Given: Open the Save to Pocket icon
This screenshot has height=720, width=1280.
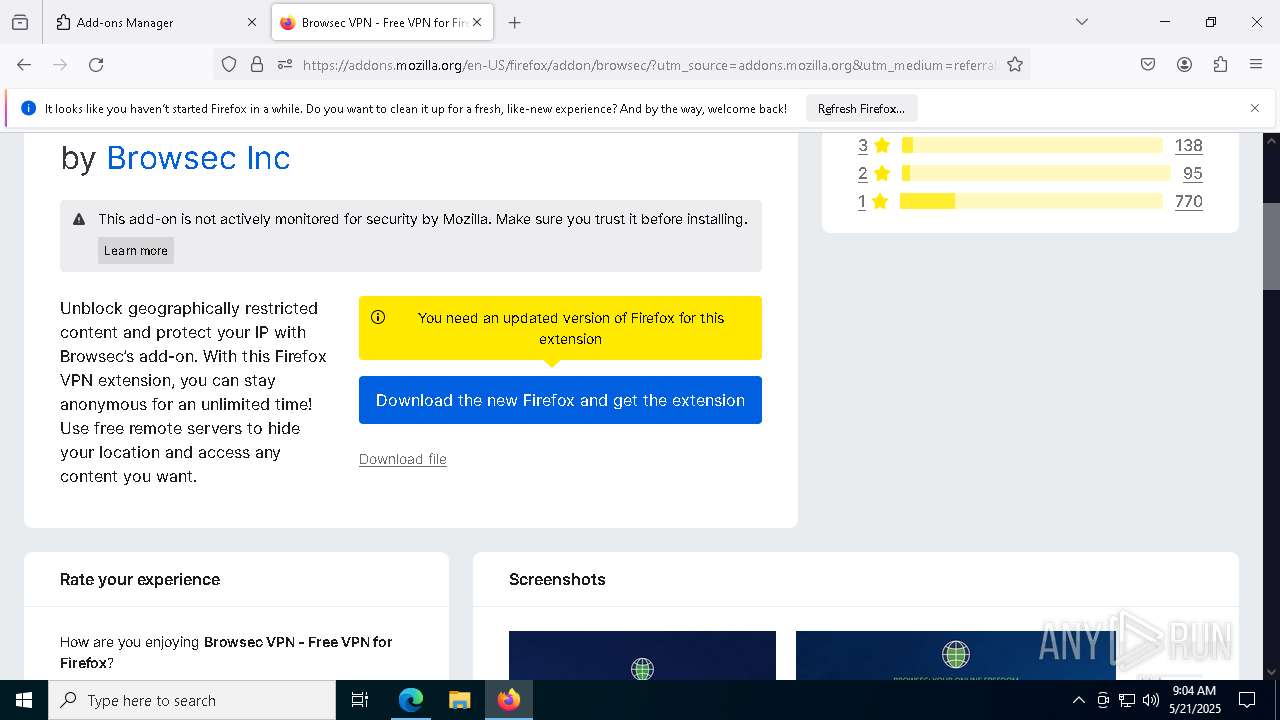Looking at the screenshot, I should tap(1148, 64).
